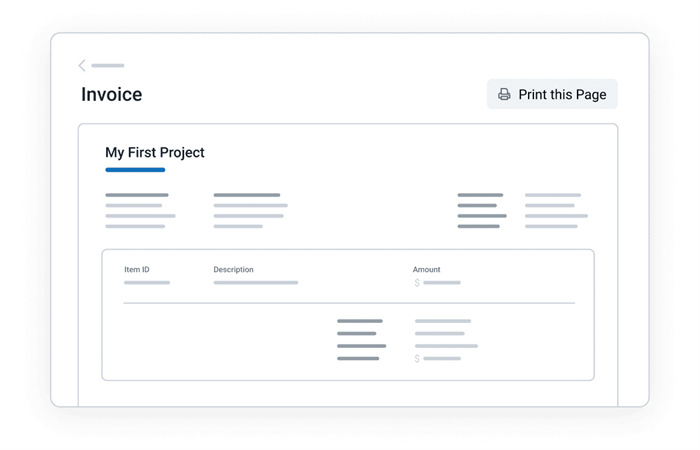Click the first address block's top line
Viewport: 700px width, 450px height.
pyautogui.click(x=137, y=195)
